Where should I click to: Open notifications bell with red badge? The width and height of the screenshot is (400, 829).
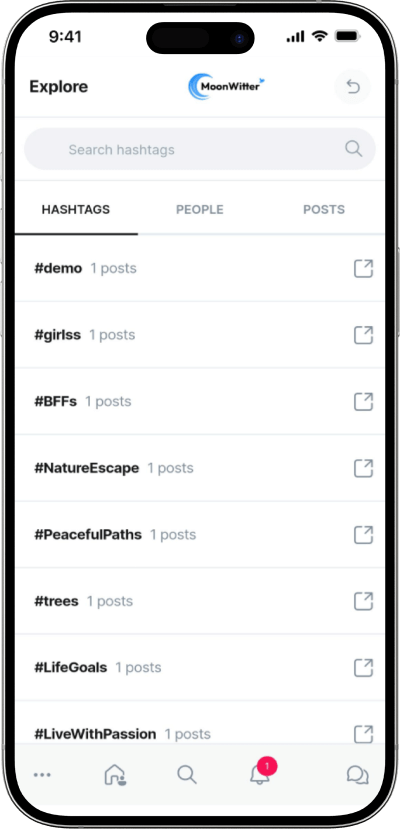click(262, 773)
